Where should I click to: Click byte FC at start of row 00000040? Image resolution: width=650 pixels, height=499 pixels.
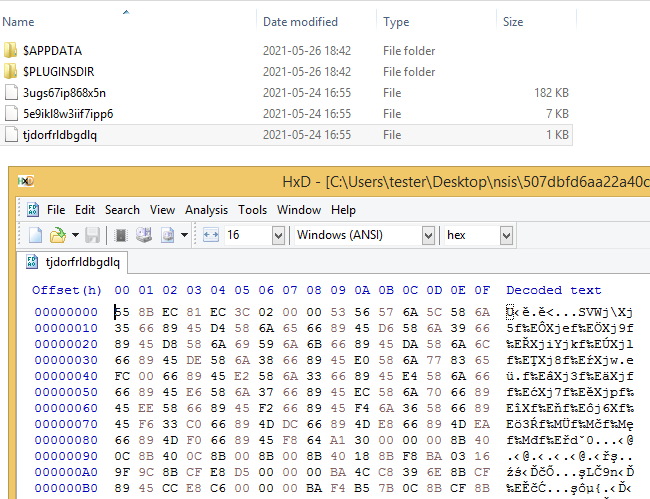pyautogui.click(x=122, y=376)
